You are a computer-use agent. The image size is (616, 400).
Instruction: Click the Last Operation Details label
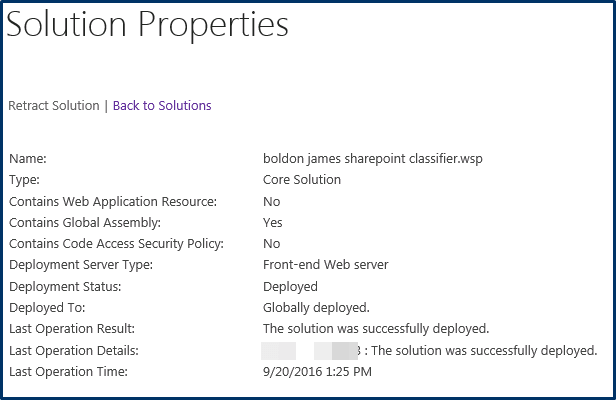(x=73, y=350)
